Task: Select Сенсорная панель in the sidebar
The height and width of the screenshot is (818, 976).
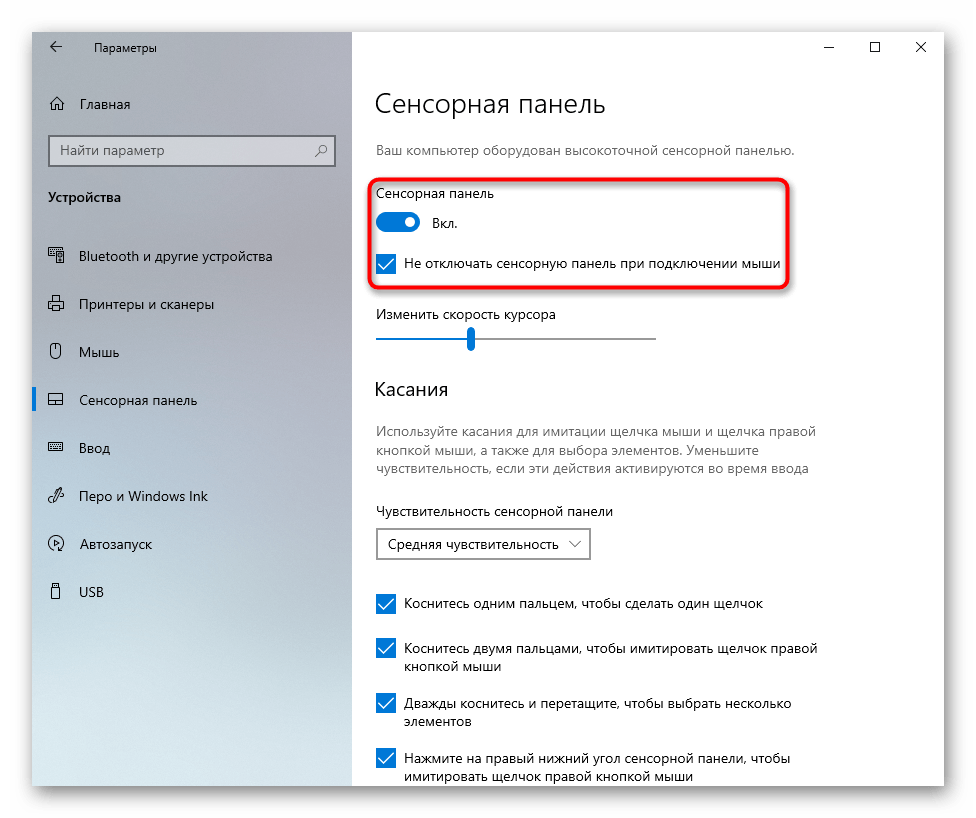Action: [x=138, y=400]
